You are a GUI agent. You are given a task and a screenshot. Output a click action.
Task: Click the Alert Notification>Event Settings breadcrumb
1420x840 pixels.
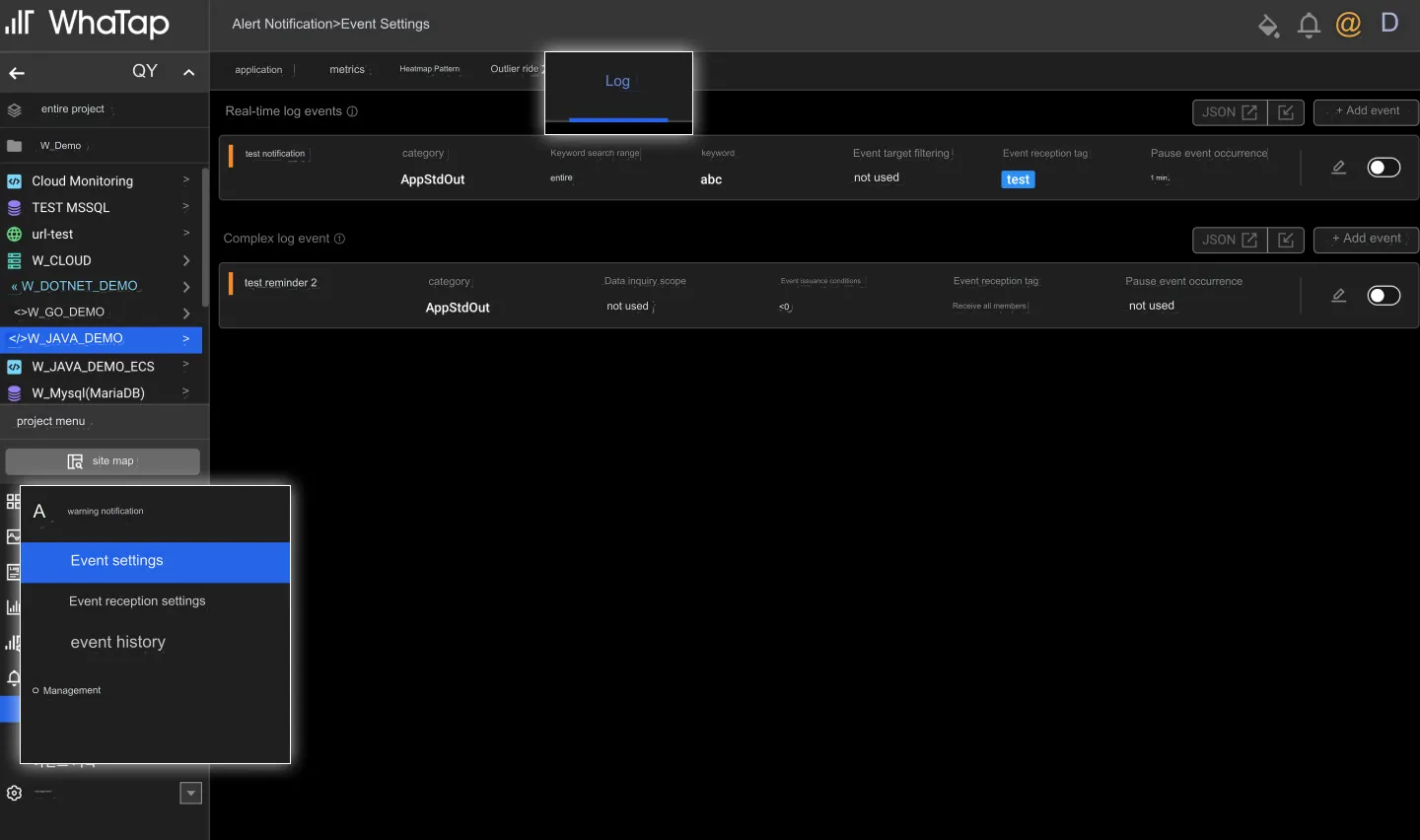(330, 24)
